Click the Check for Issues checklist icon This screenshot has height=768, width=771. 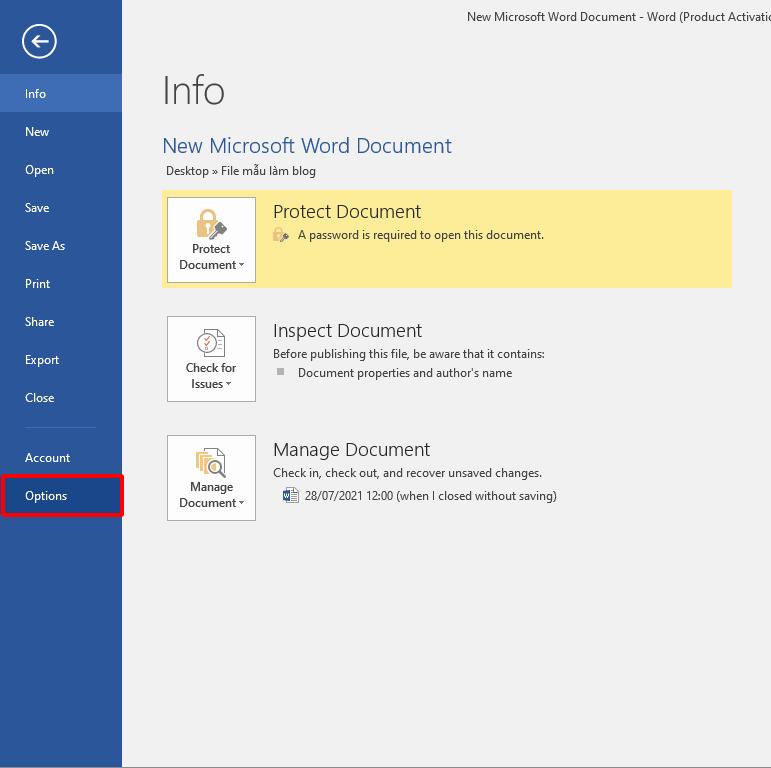click(x=211, y=343)
